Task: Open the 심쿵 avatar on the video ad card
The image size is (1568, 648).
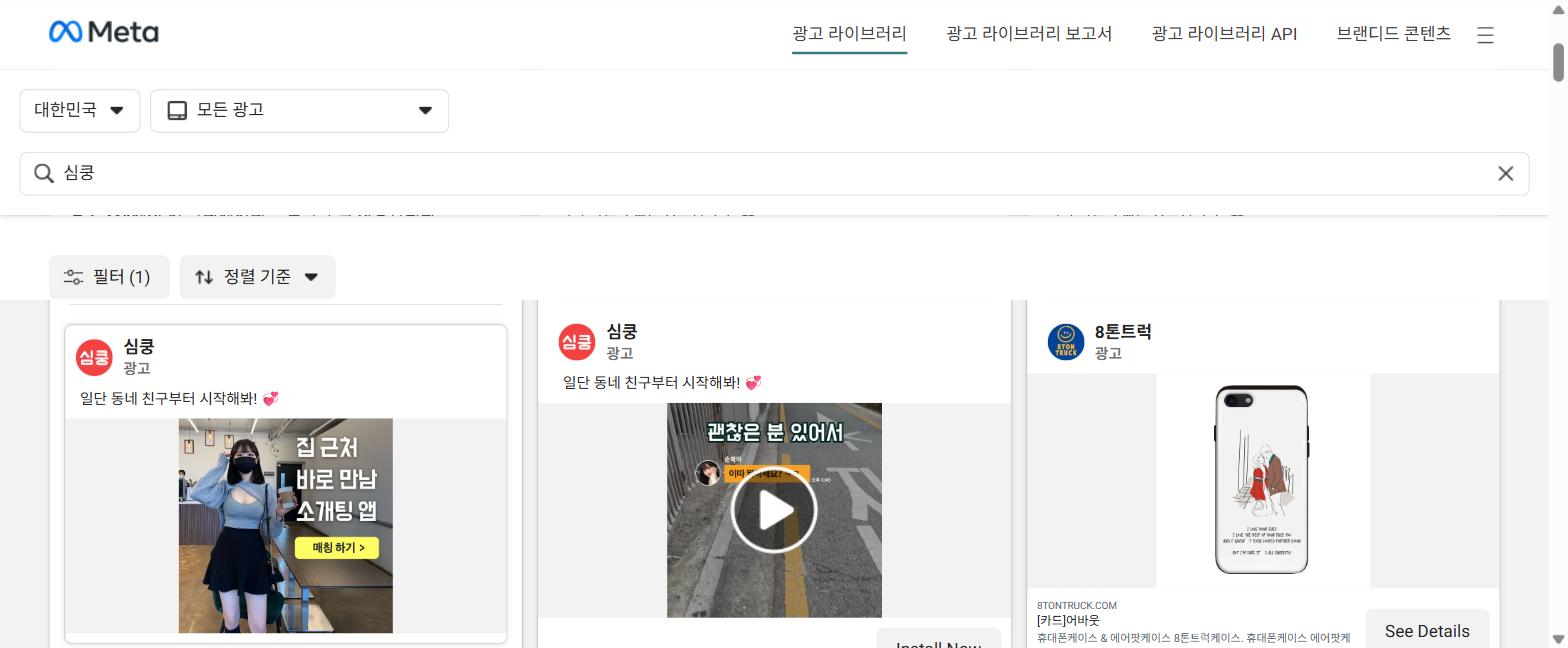Action: coord(577,342)
